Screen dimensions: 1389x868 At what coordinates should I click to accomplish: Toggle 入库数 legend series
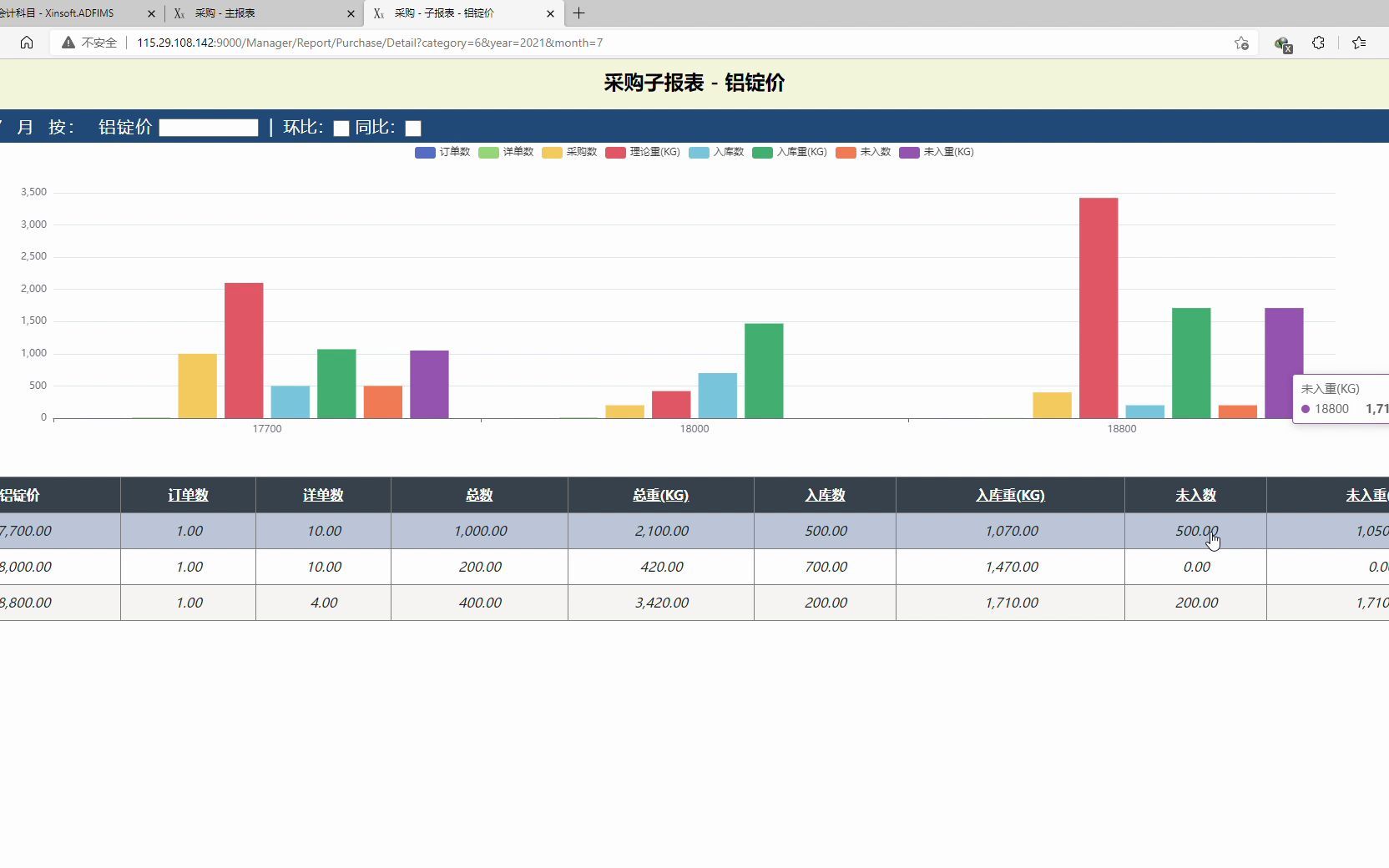click(x=716, y=152)
